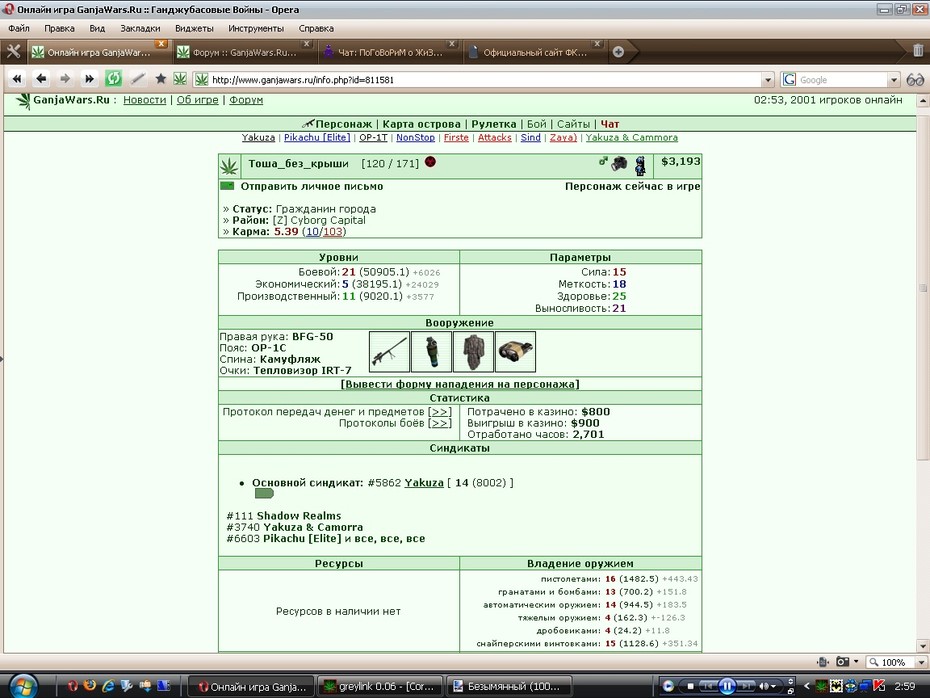Click the camera icon beside player name
Image resolution: width=930 pixels, height=698 pixels.
coord(619,163)
